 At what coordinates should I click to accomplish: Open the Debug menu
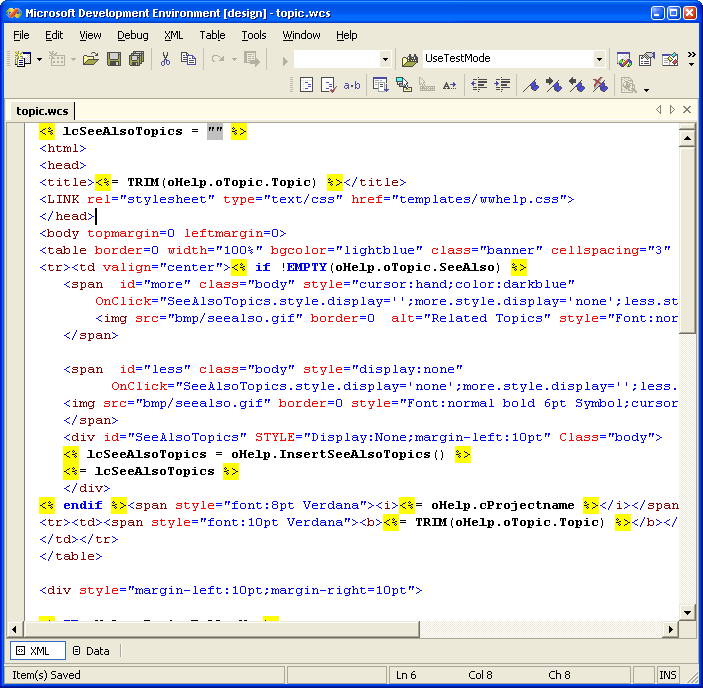tap(133, 35)
